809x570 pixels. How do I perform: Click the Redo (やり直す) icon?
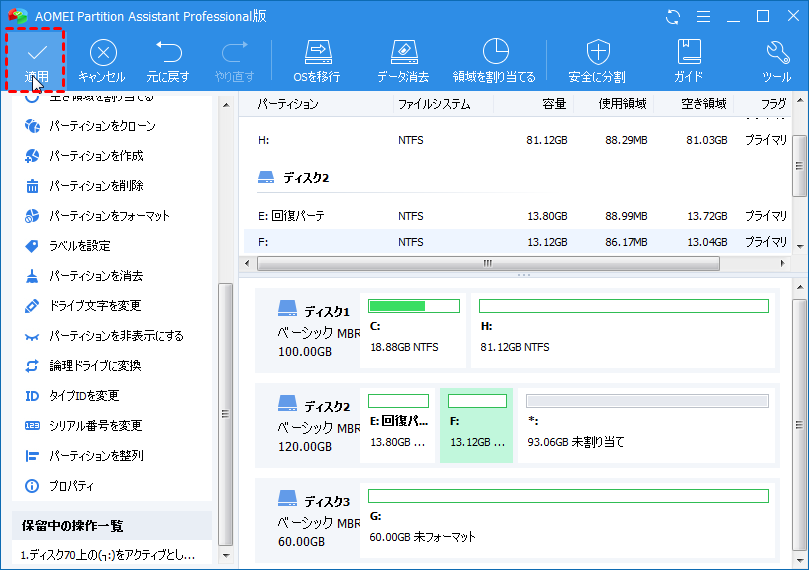click(234, 61)
